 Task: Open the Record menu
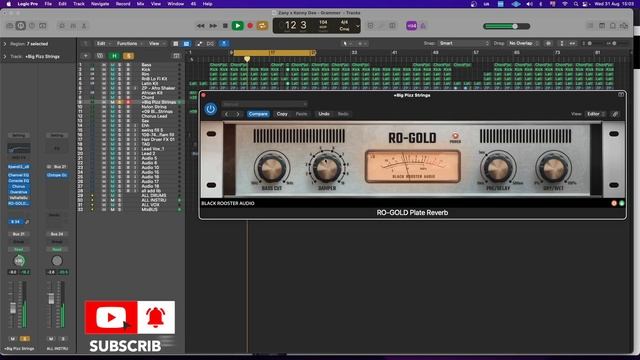[x=123, y=4]
